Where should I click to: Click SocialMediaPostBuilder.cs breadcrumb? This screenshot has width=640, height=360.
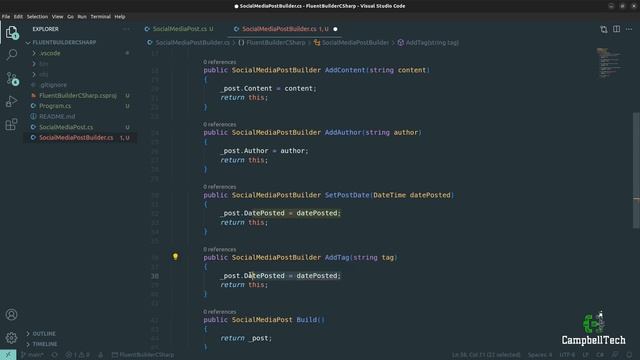tap(192, 42)
